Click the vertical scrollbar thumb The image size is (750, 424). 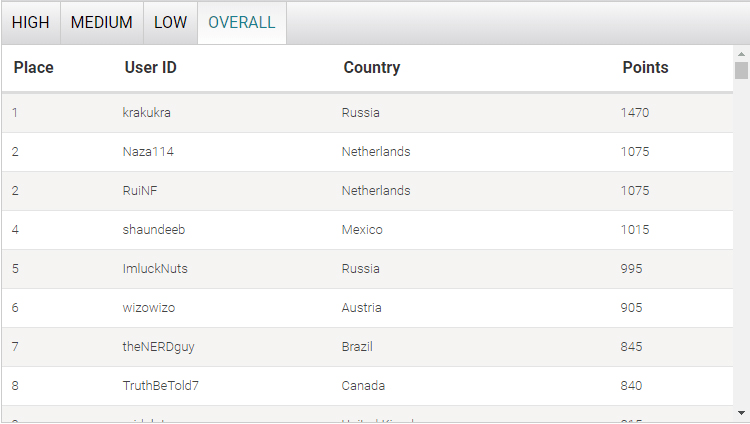click(x=741, y=70)
